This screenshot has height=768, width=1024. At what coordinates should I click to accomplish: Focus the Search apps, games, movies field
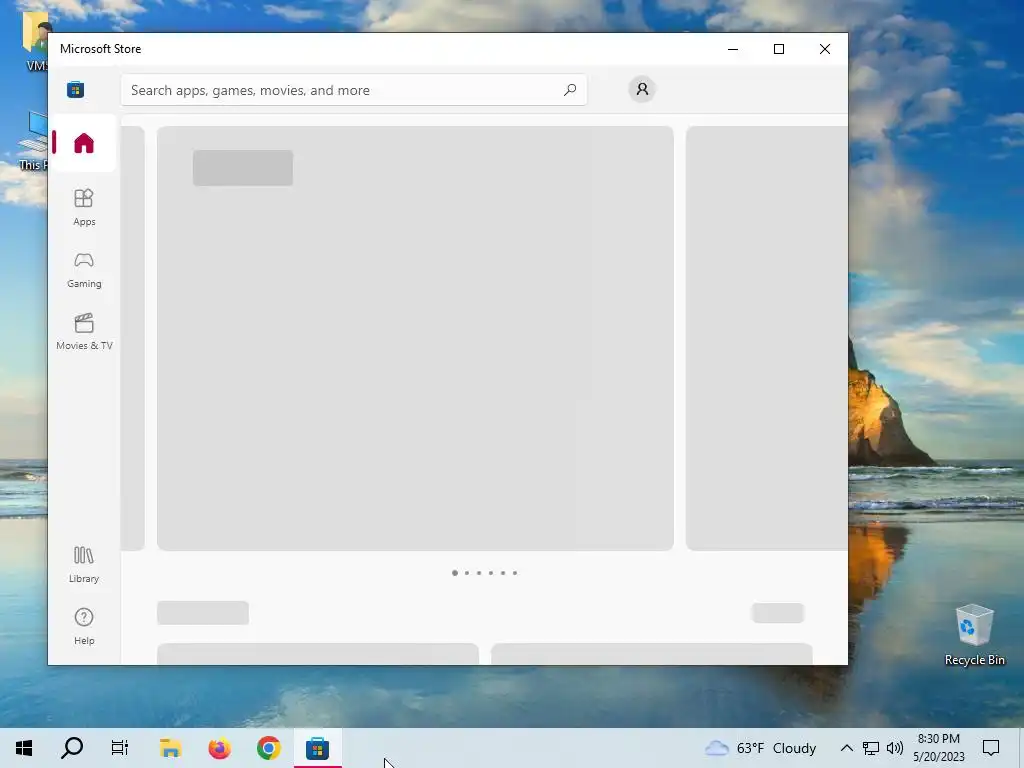353,90
